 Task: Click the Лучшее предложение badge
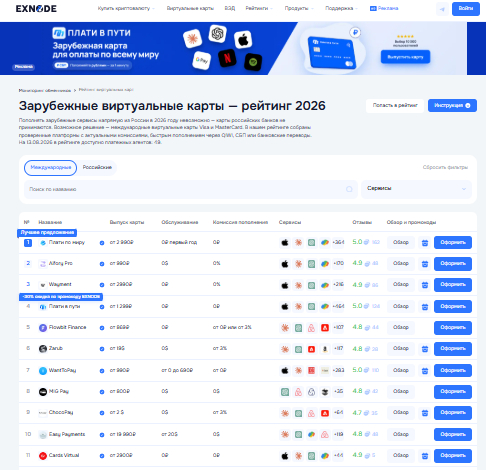pos(47,232)
